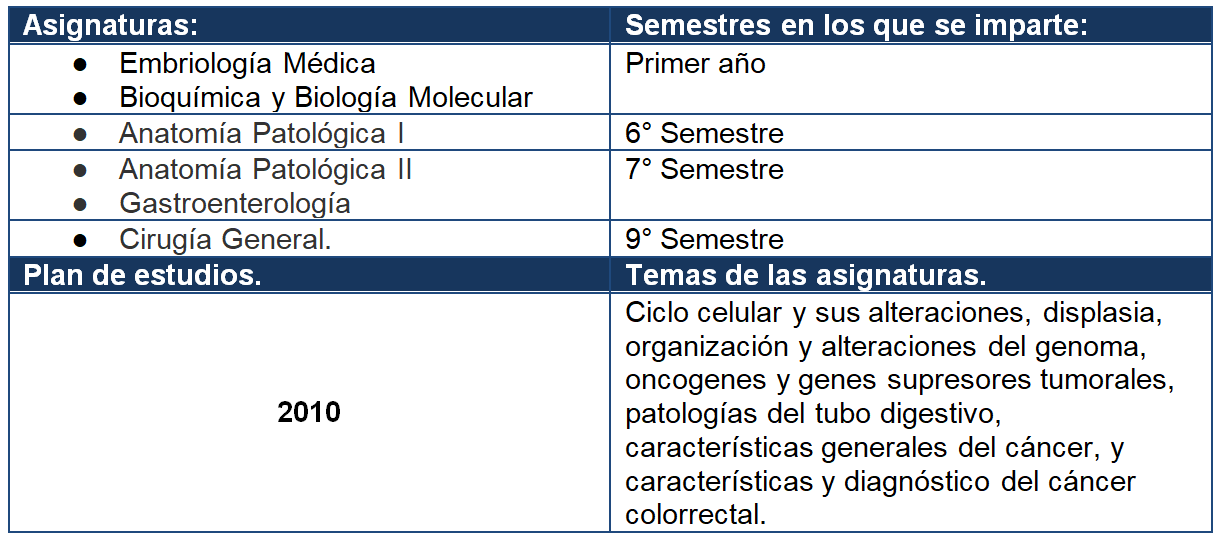Screen dimensions: 1221x540
Task: Click the "Plan de estudios." header
Action: pos(142,276)
